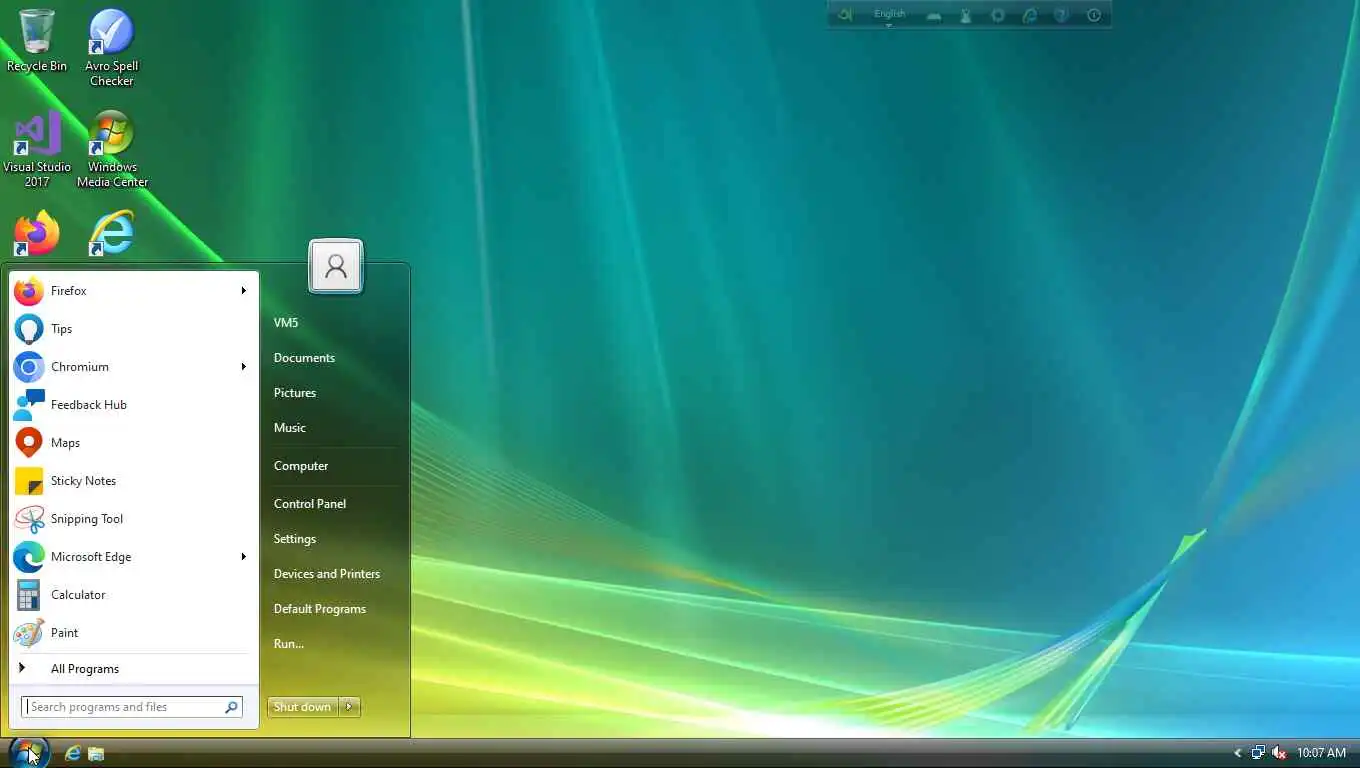
Task: Open Default Programs
Action: (x=320, y=609)
